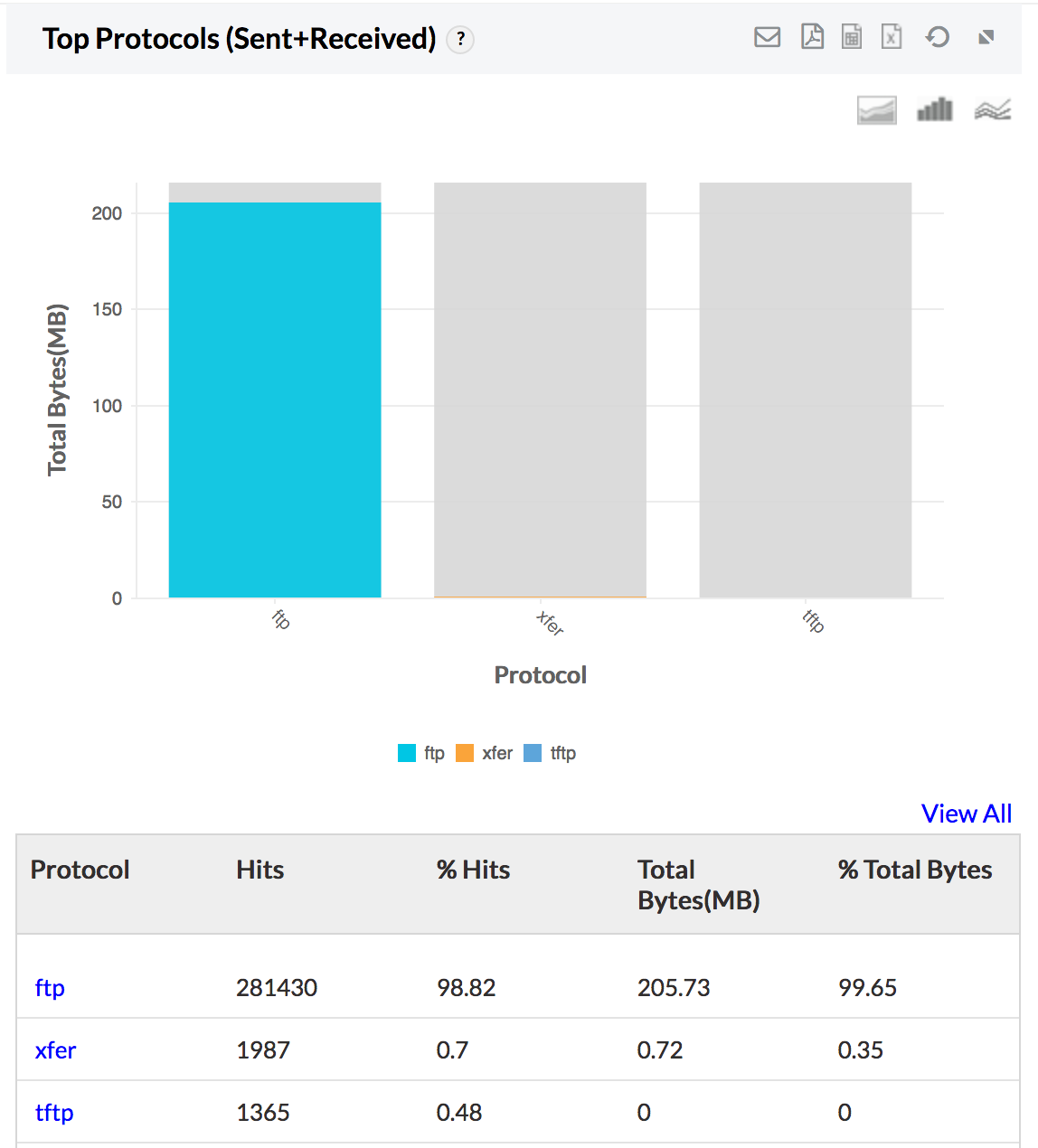
Task: Click the cyan ftp bar in chart
Action: pyautogui.click(x=275, y=400)
